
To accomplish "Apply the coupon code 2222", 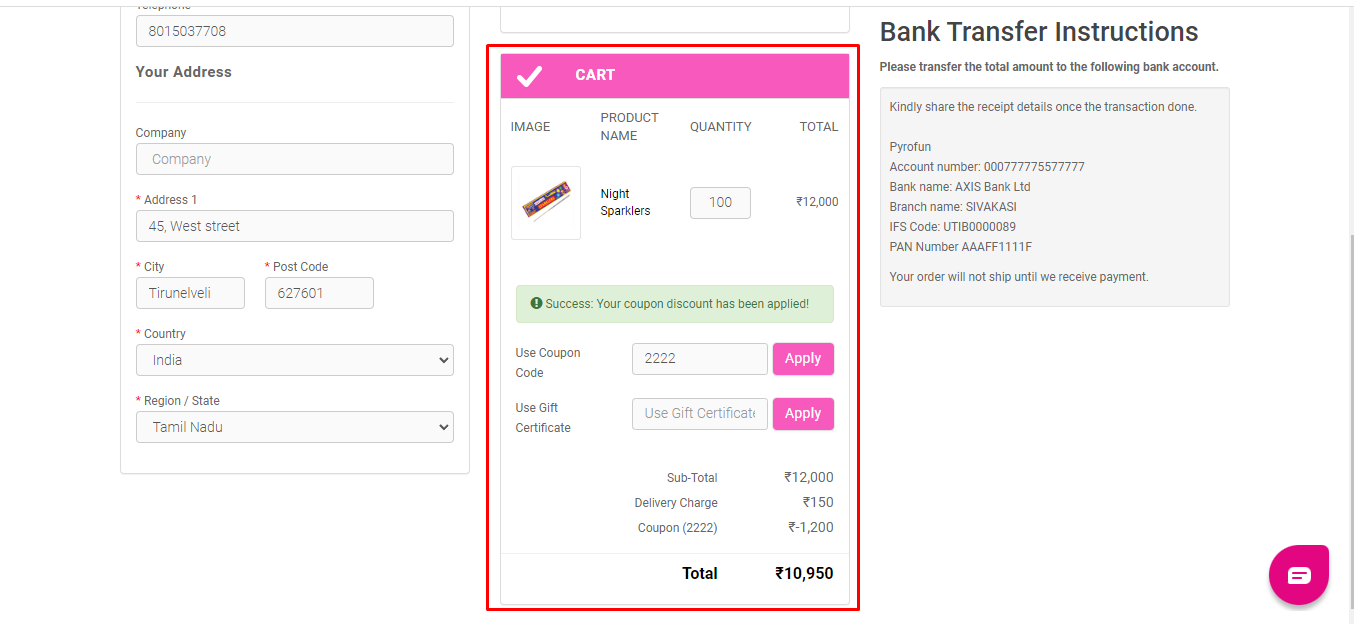I will tap(803, 359).
